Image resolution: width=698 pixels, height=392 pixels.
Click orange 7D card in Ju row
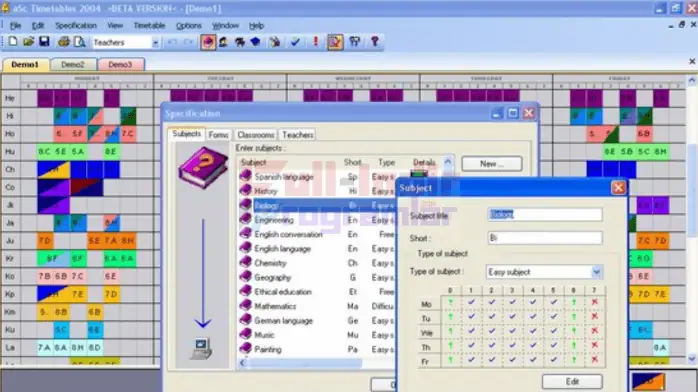coord(45,241)
